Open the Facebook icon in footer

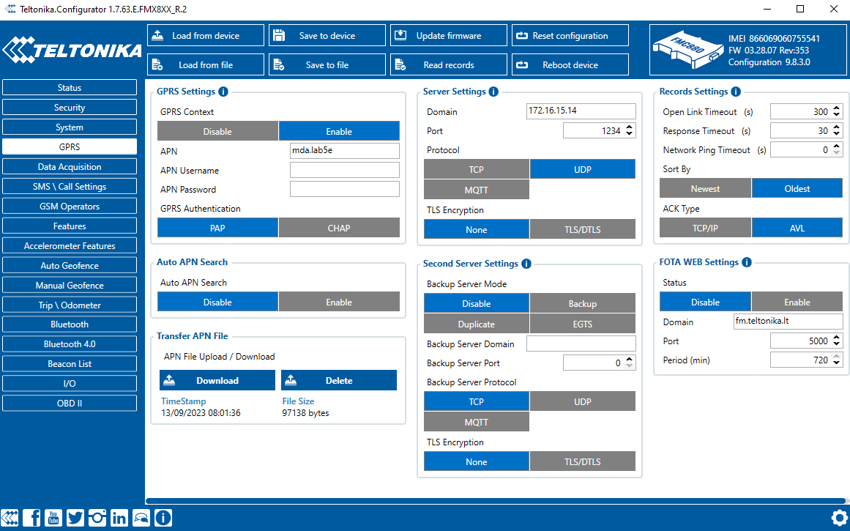click(31, 518)
